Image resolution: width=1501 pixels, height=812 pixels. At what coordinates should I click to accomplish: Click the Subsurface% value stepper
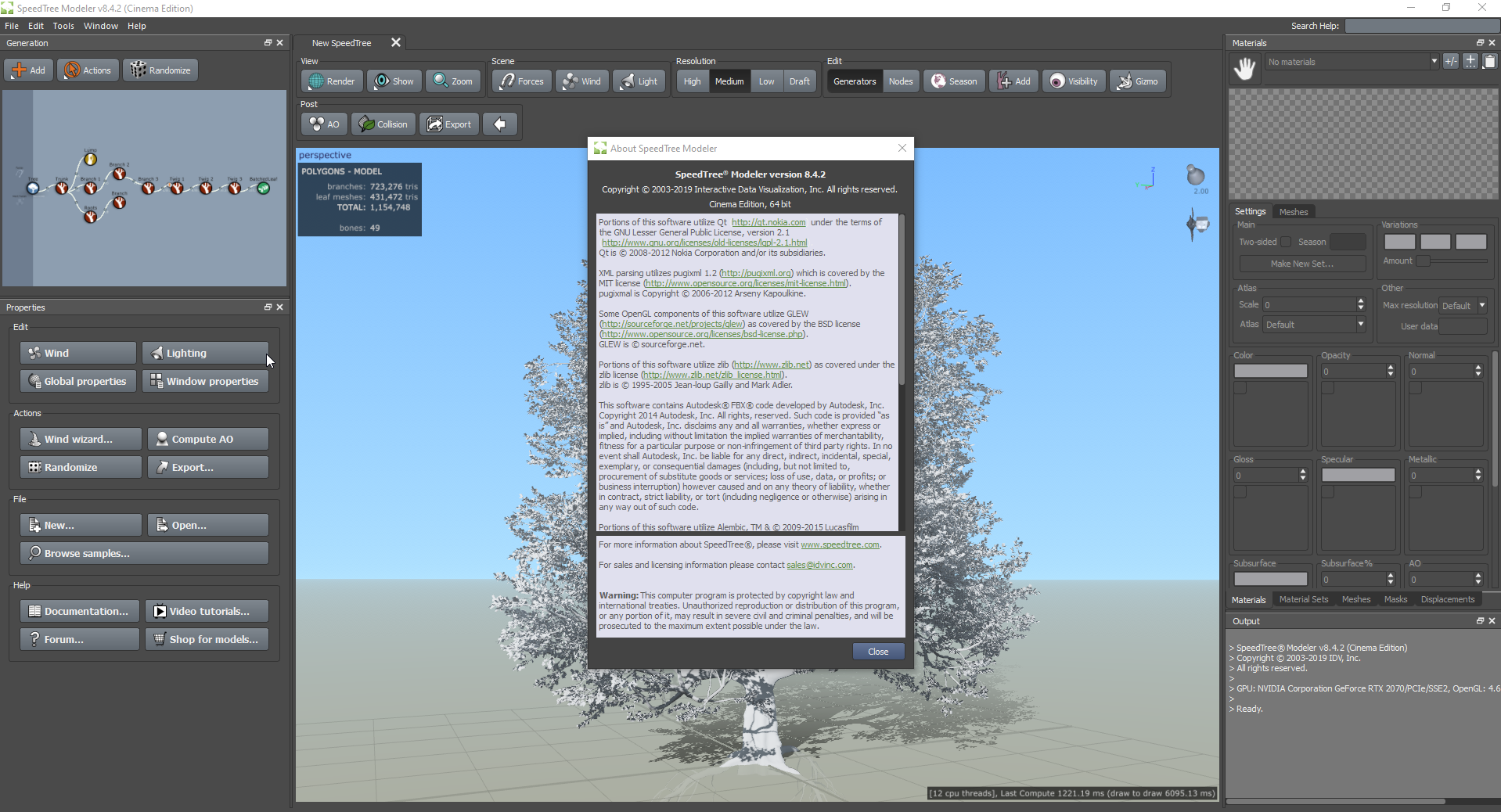click(1391, 580)
